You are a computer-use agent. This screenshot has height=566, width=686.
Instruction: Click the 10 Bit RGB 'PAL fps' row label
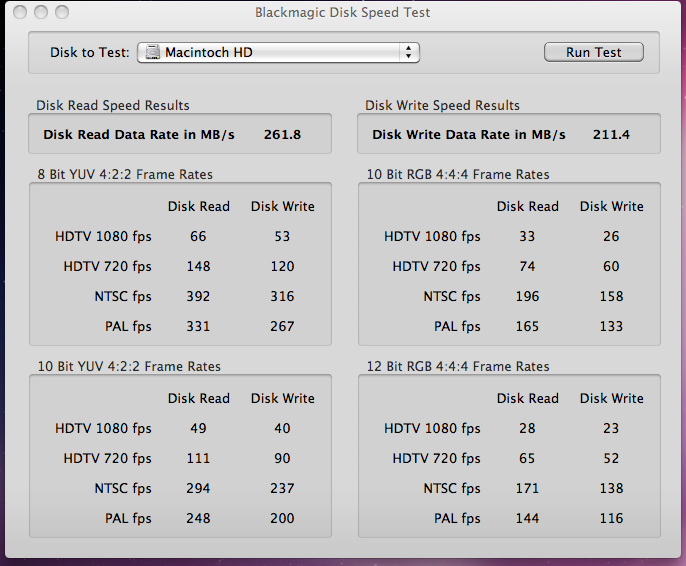point(457,326)
